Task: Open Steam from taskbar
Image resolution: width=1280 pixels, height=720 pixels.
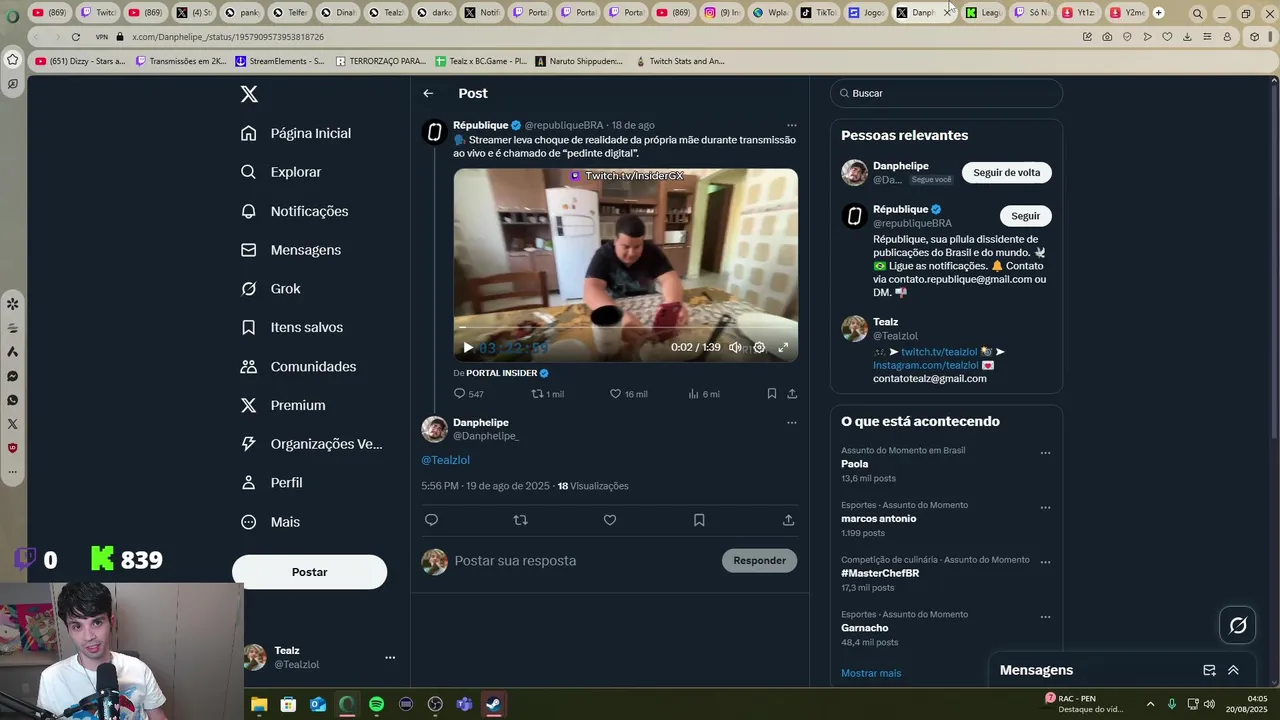Action: tap(493, 704)
